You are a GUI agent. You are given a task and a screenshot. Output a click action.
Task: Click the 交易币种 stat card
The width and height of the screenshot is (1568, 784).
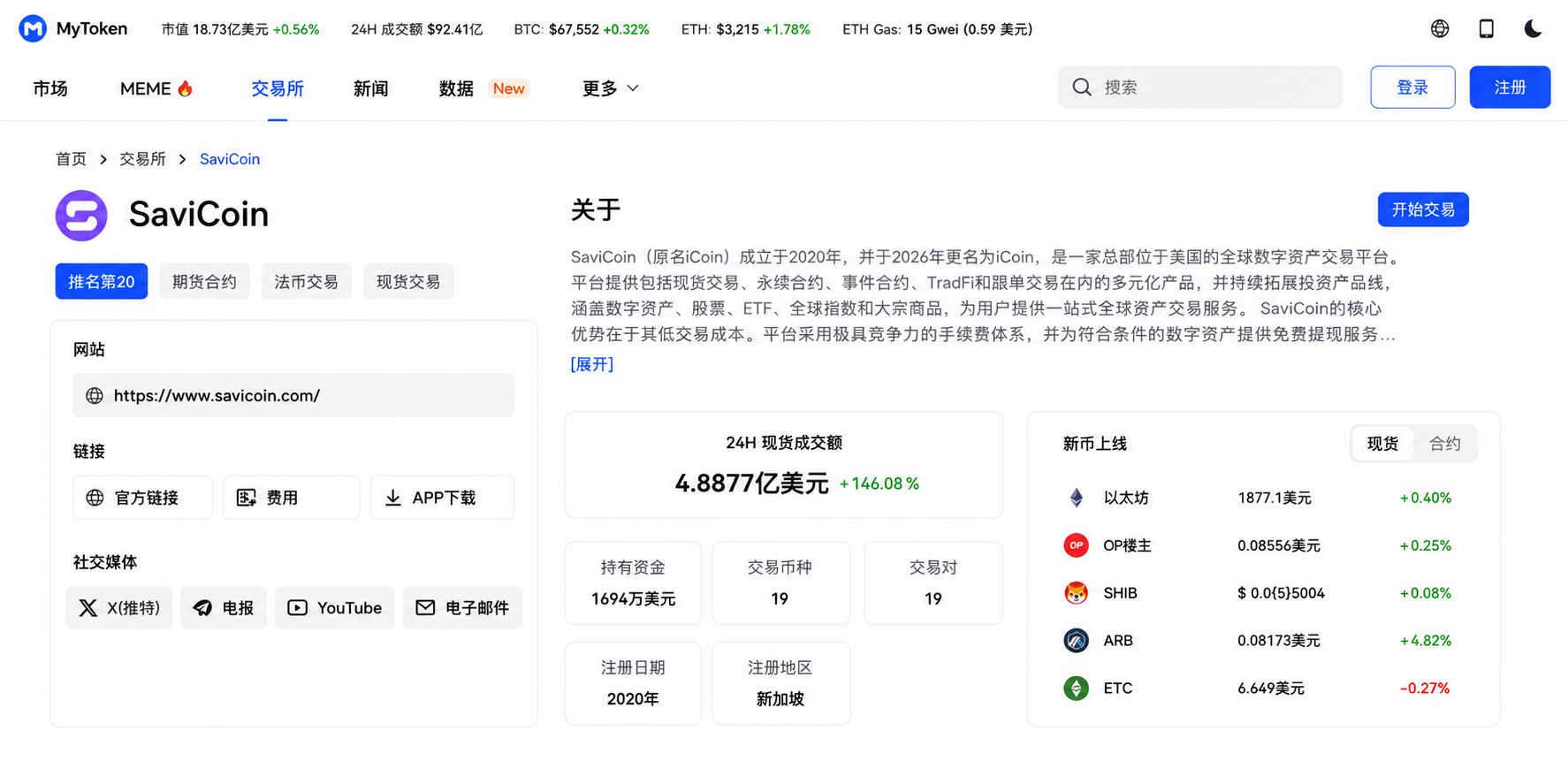coord(781,583)
